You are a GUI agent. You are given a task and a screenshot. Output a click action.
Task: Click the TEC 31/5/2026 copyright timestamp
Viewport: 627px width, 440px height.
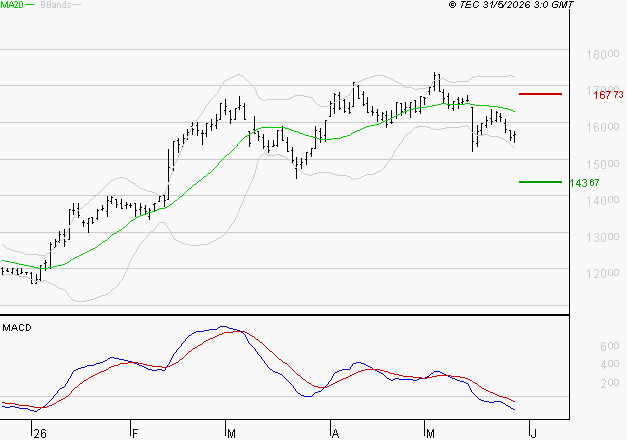(x=511, y=5)
